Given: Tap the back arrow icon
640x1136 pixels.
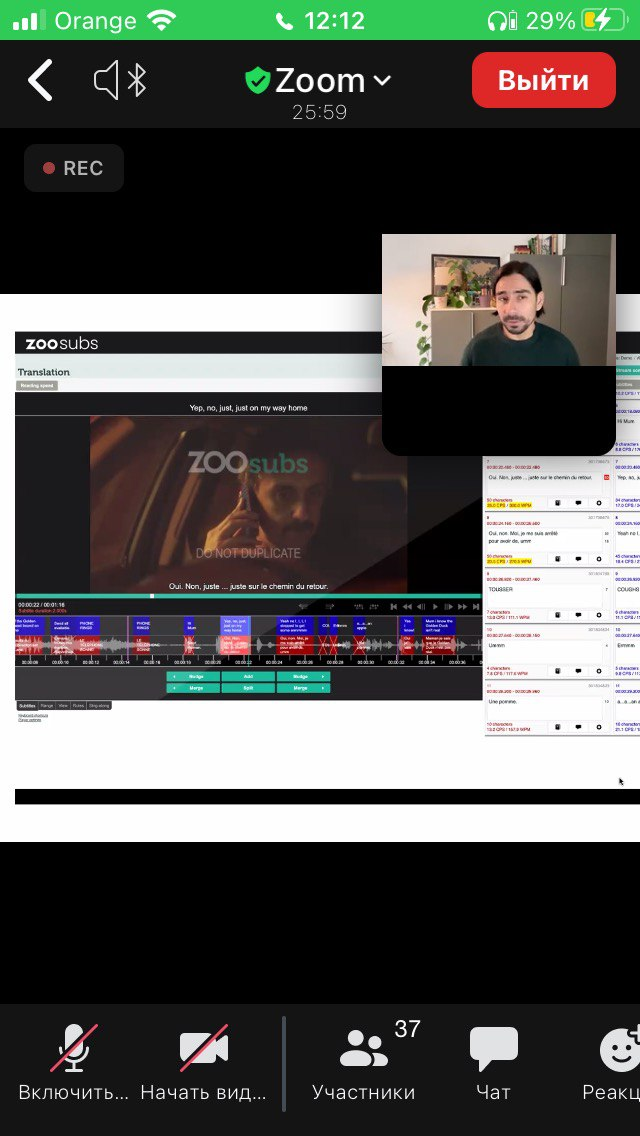Looking at the screenshot, I should [40, 81].
